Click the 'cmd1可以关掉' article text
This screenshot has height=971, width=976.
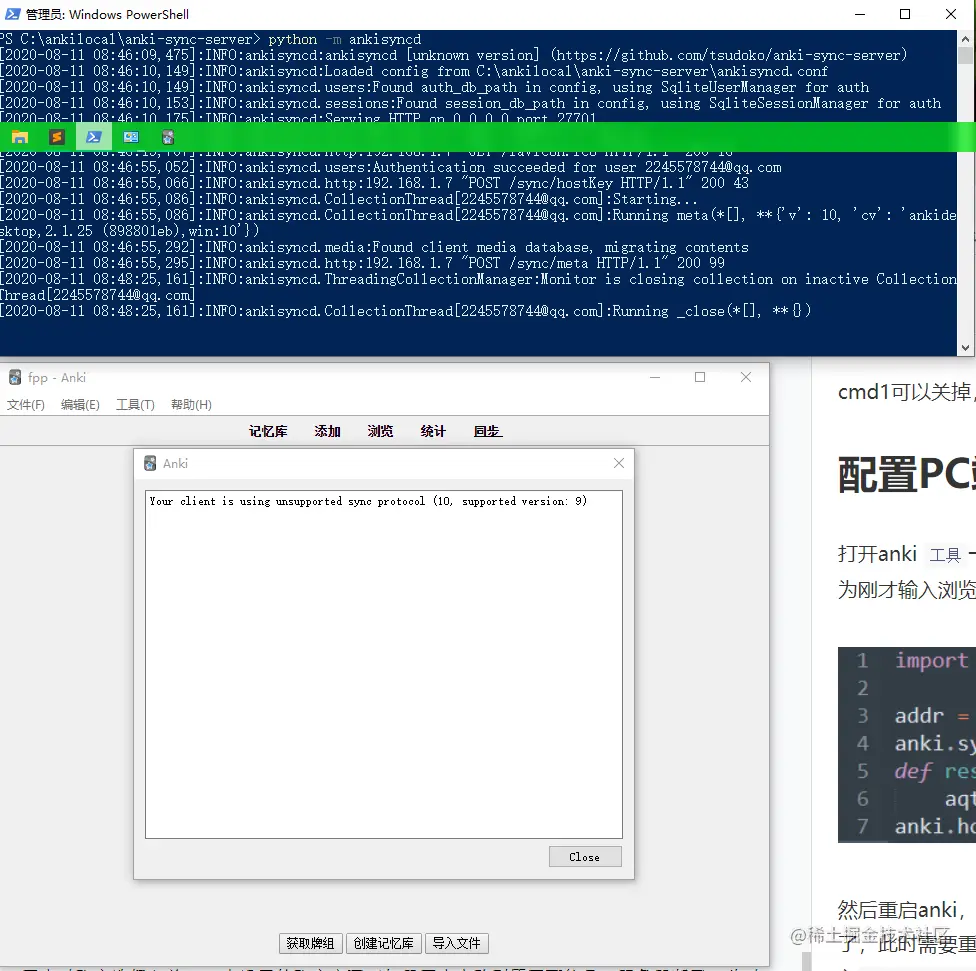tap(907, 392)
